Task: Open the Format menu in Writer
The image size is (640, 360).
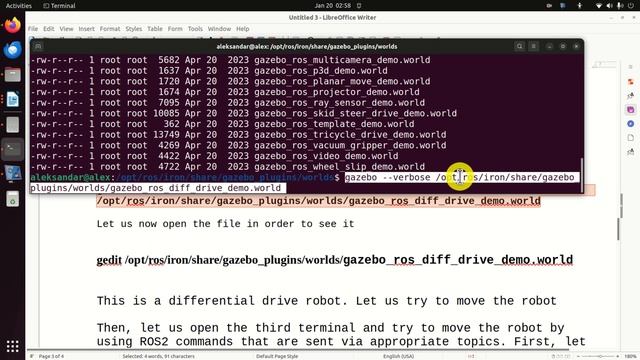Action: click(x=110, y=29)
